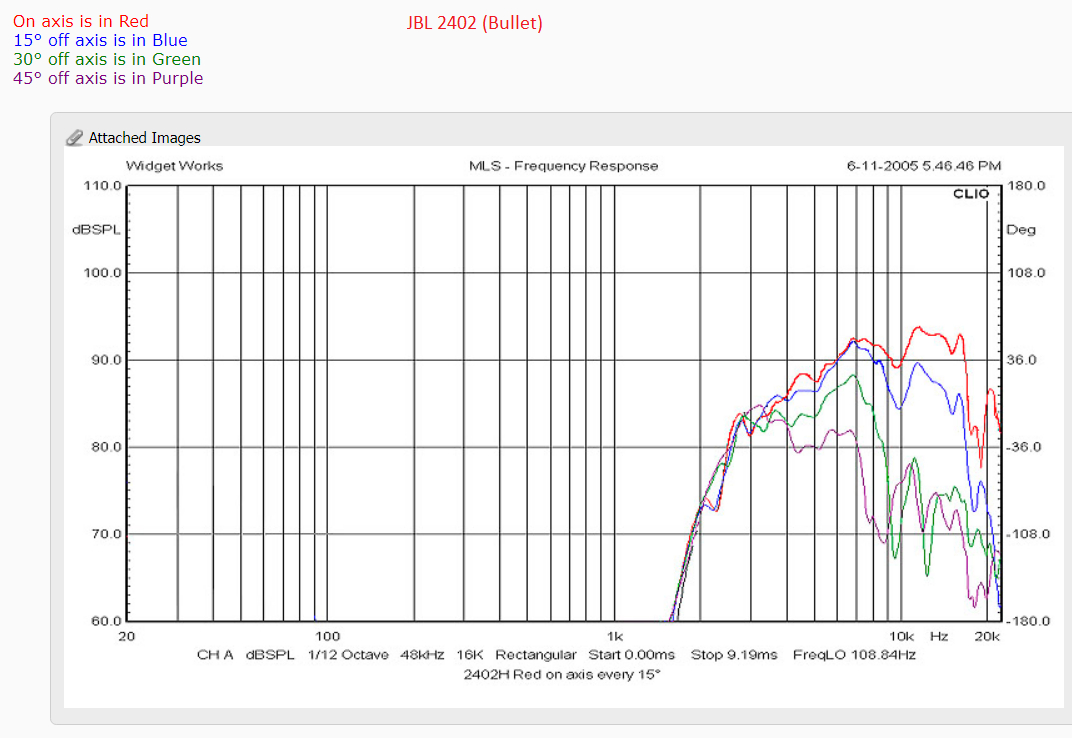Click 'MLS - Frequency Response' chart title

tap(563, 166)
